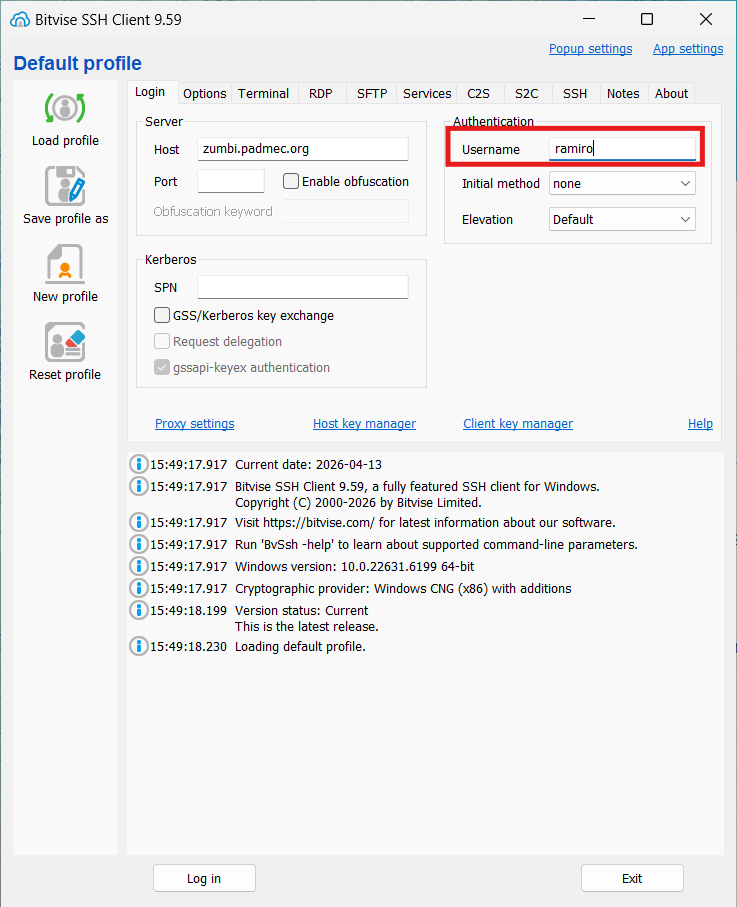Open App settings link
This screenshot has height=907, width=737.
688,49
